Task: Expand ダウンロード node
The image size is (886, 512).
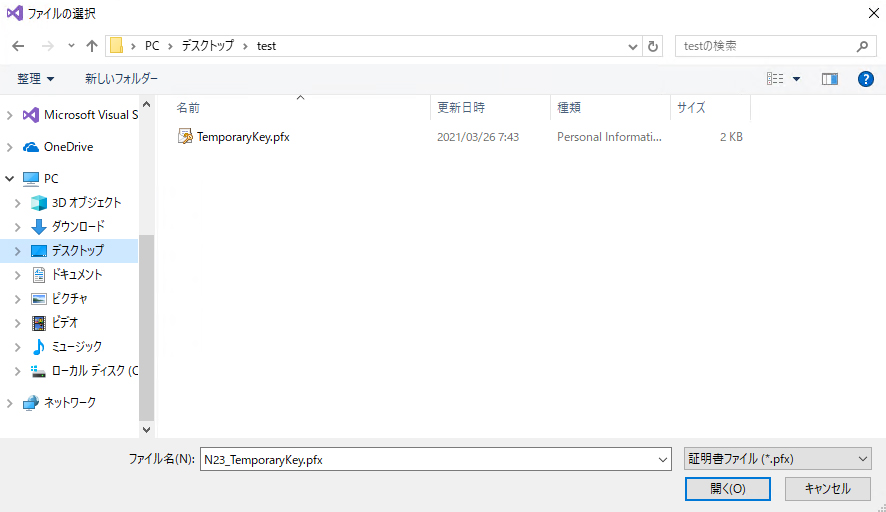Action: tap(18, 227)
